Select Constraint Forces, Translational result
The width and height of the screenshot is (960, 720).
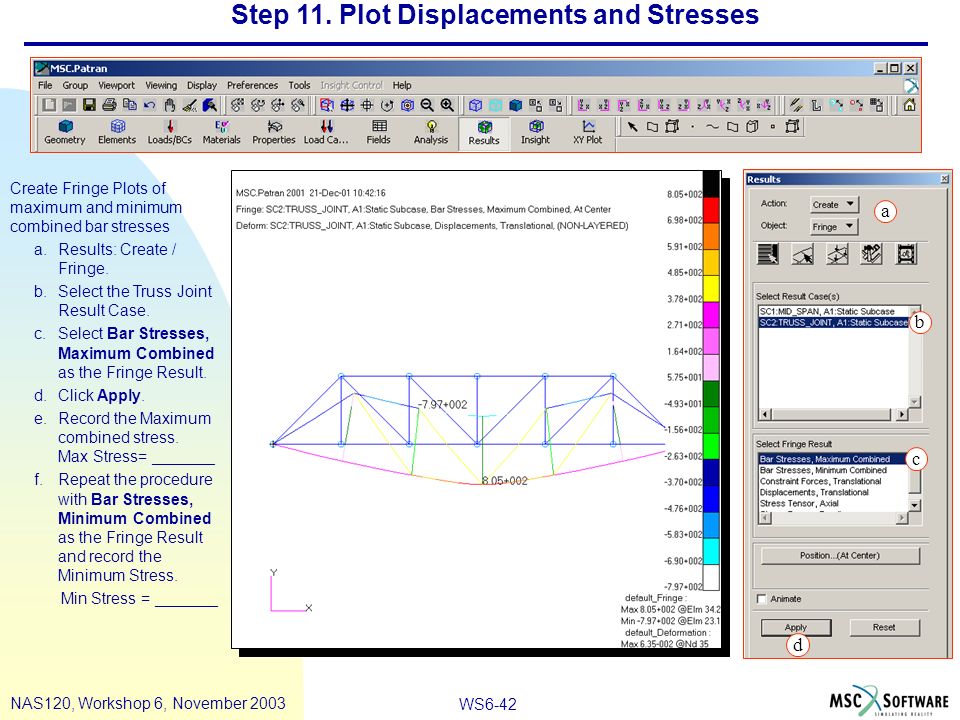(x=833, y=481)
